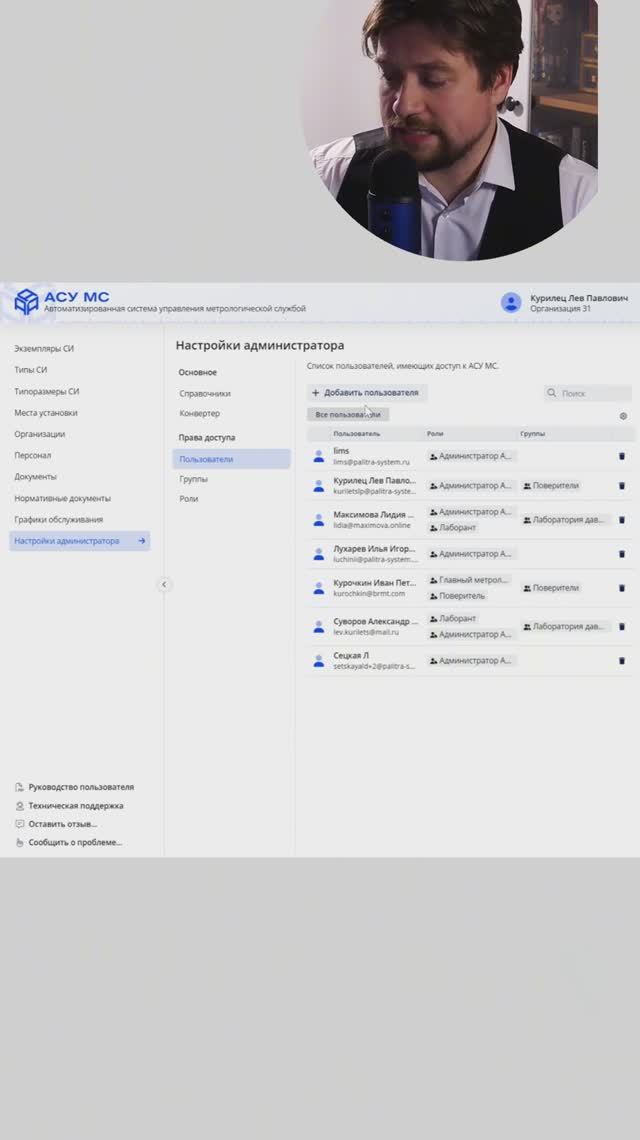Click user name Лухарев Илья Игор...
This screenshot has height=1140, width=640.
click(375, 548)
